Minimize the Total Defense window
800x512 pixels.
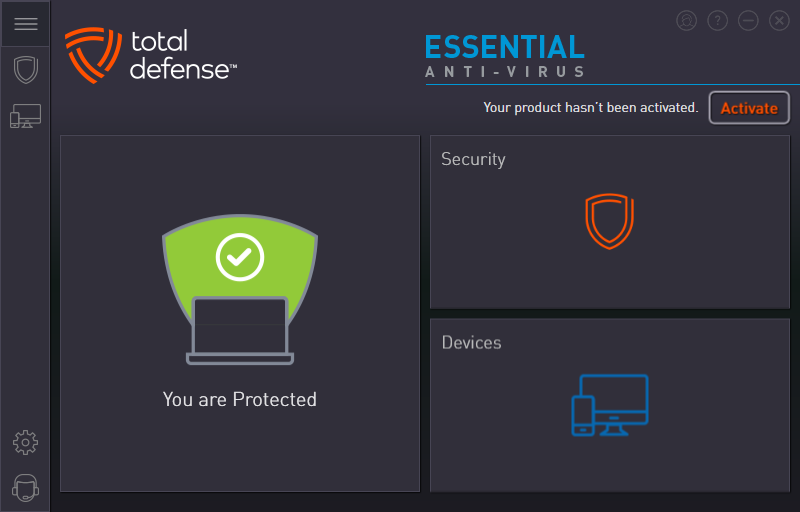pyautogui.click(x=748, y=20)
